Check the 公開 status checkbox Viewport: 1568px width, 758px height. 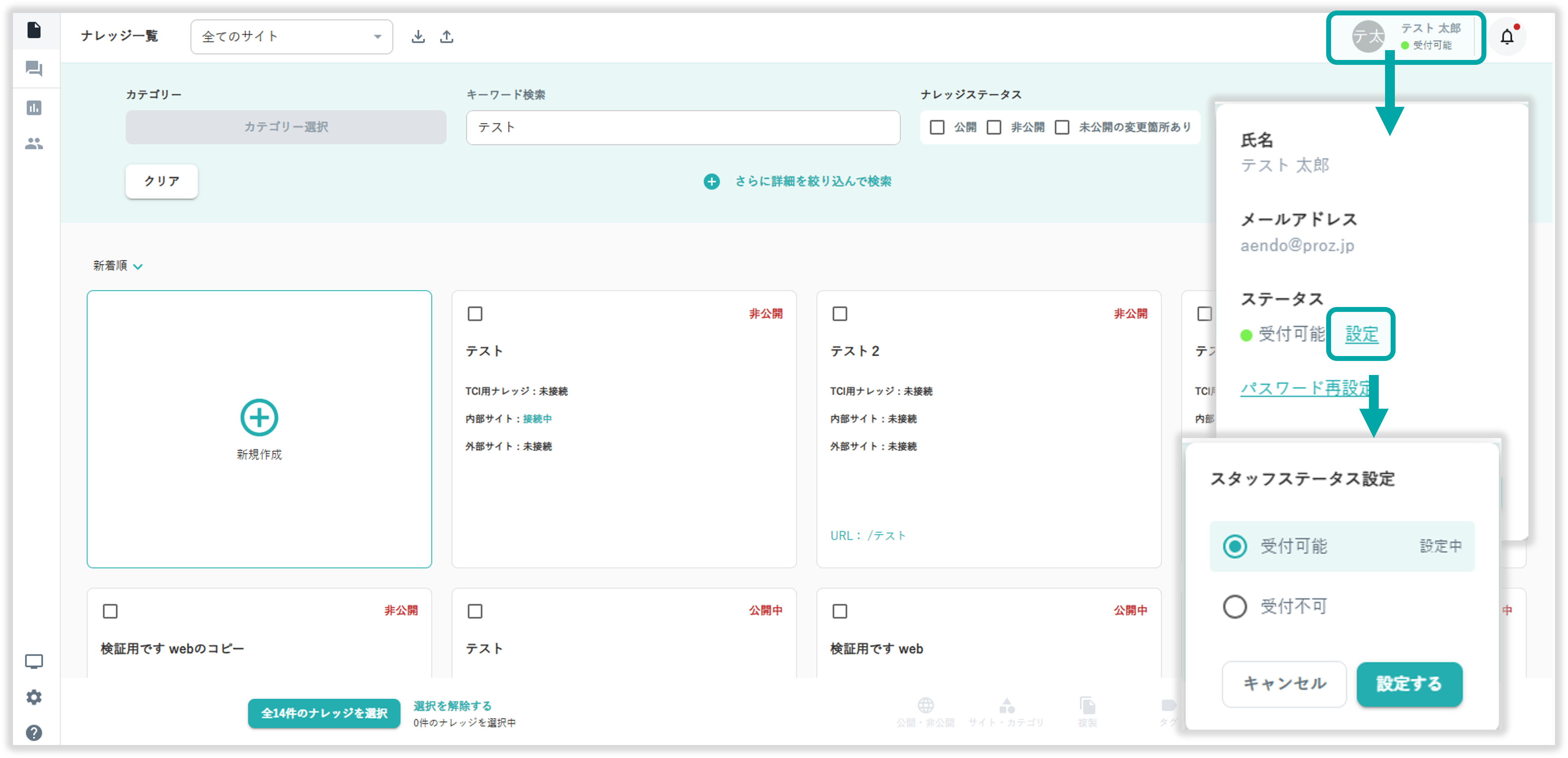tap(937, 127)
